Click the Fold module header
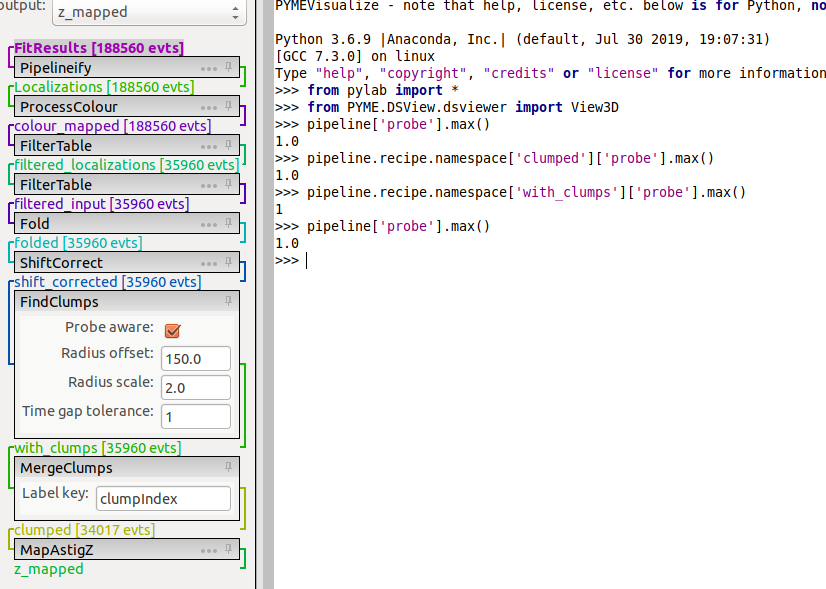Screen dimensions: 826x589 [x=127, y=223]
